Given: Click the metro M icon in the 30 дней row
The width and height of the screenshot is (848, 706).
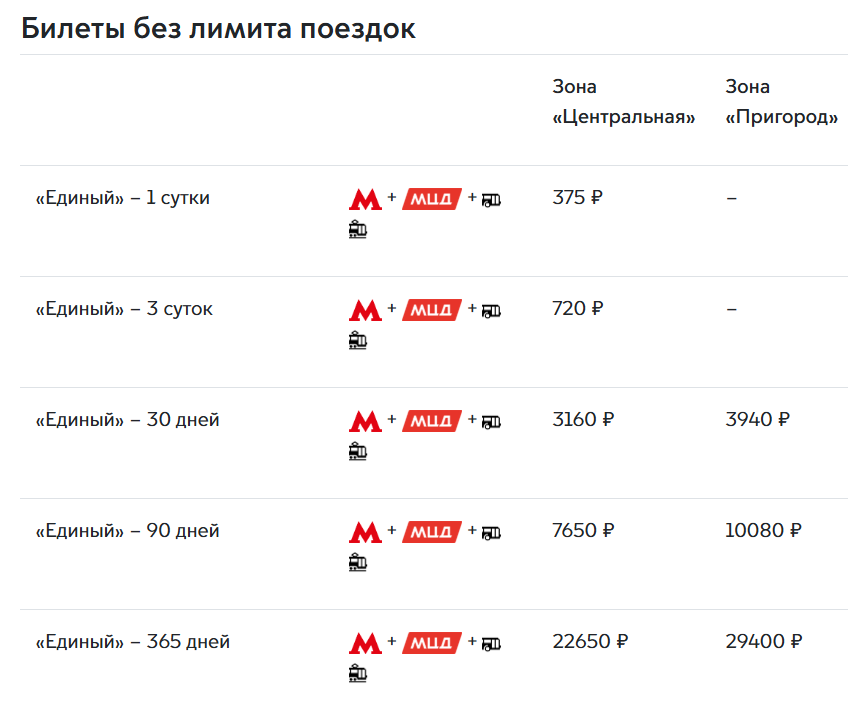Looking at the screenshot, I should (366, 421).
